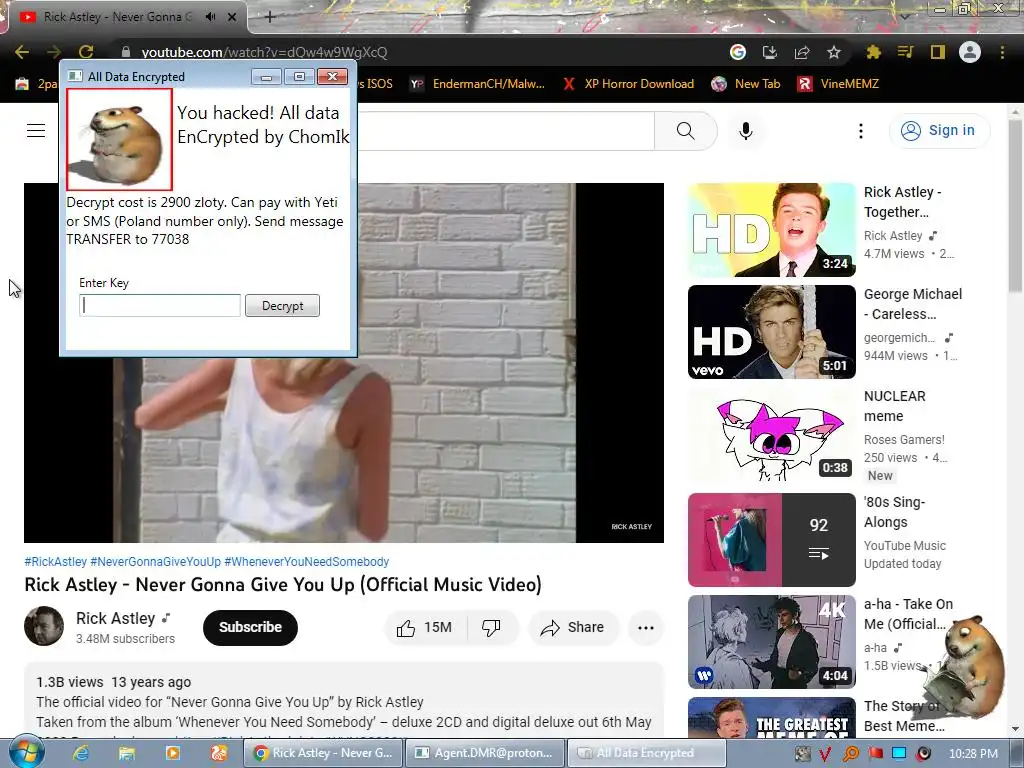Click the Google account icon in address bar
This screenshot has height=768, width=1024.
click(737, 52)
